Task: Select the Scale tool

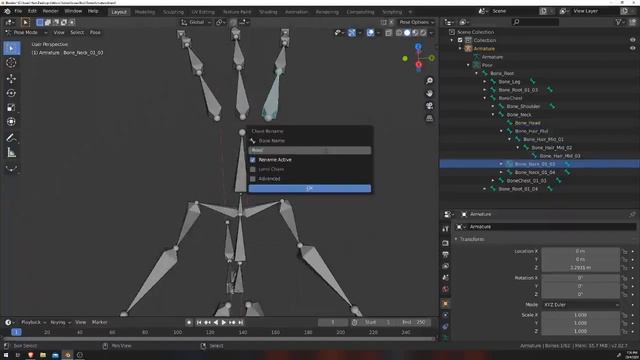Action: [x=11, y=107]
